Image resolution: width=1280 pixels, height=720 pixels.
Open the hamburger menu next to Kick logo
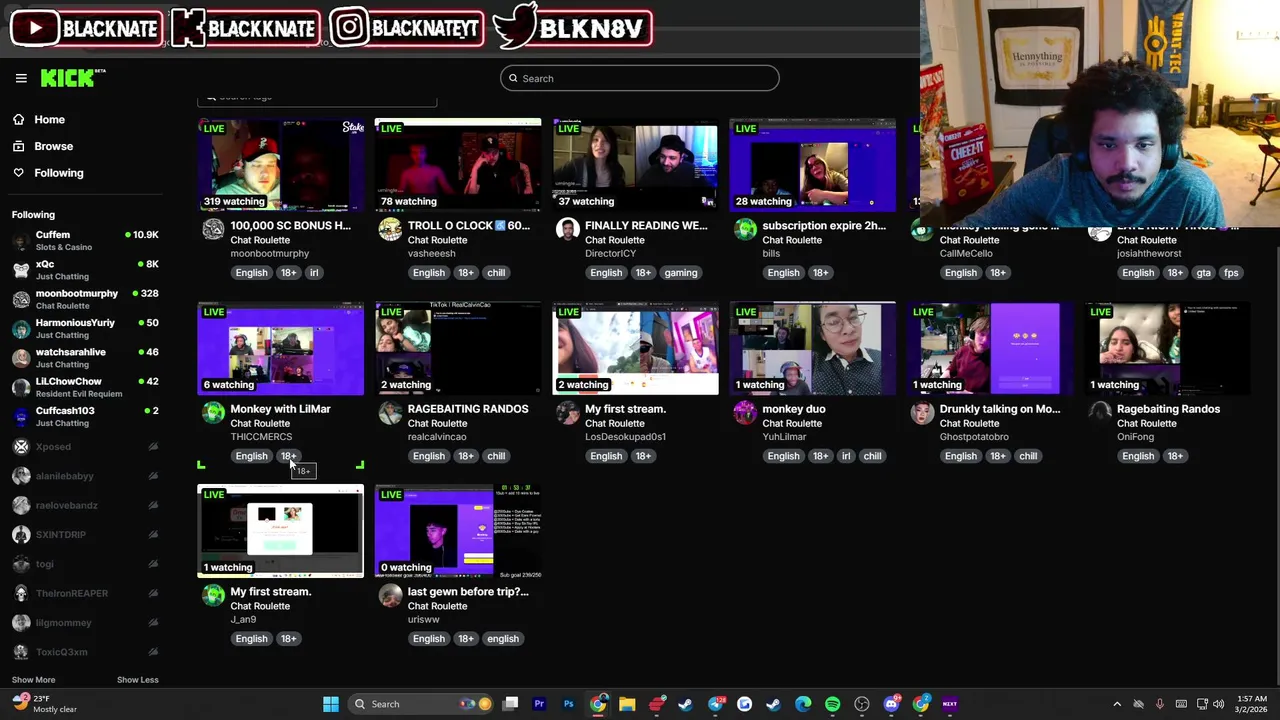[21, 78]
